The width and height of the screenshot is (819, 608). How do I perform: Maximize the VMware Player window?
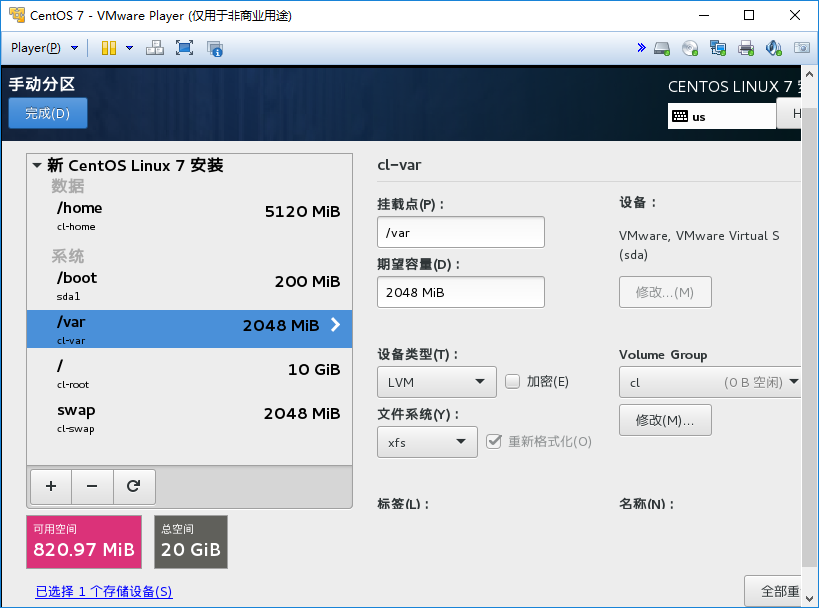749,15
